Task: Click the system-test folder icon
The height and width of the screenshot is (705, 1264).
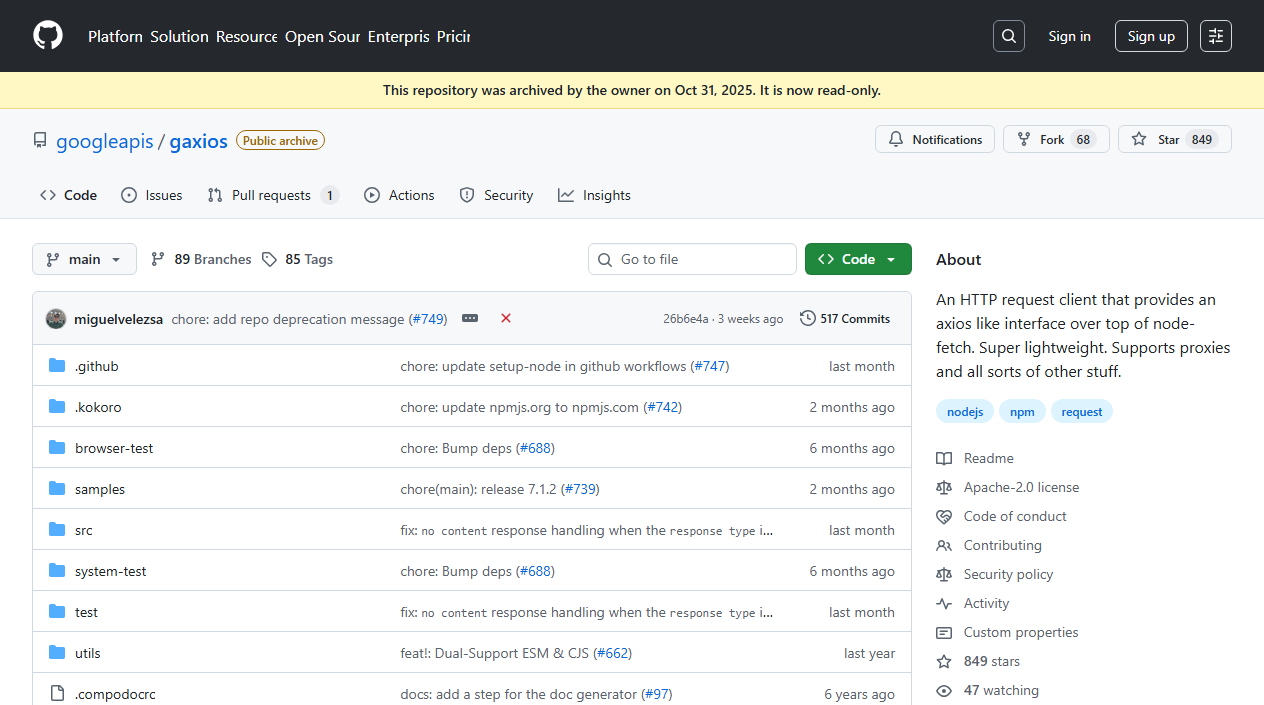Action: coord(57,571)
